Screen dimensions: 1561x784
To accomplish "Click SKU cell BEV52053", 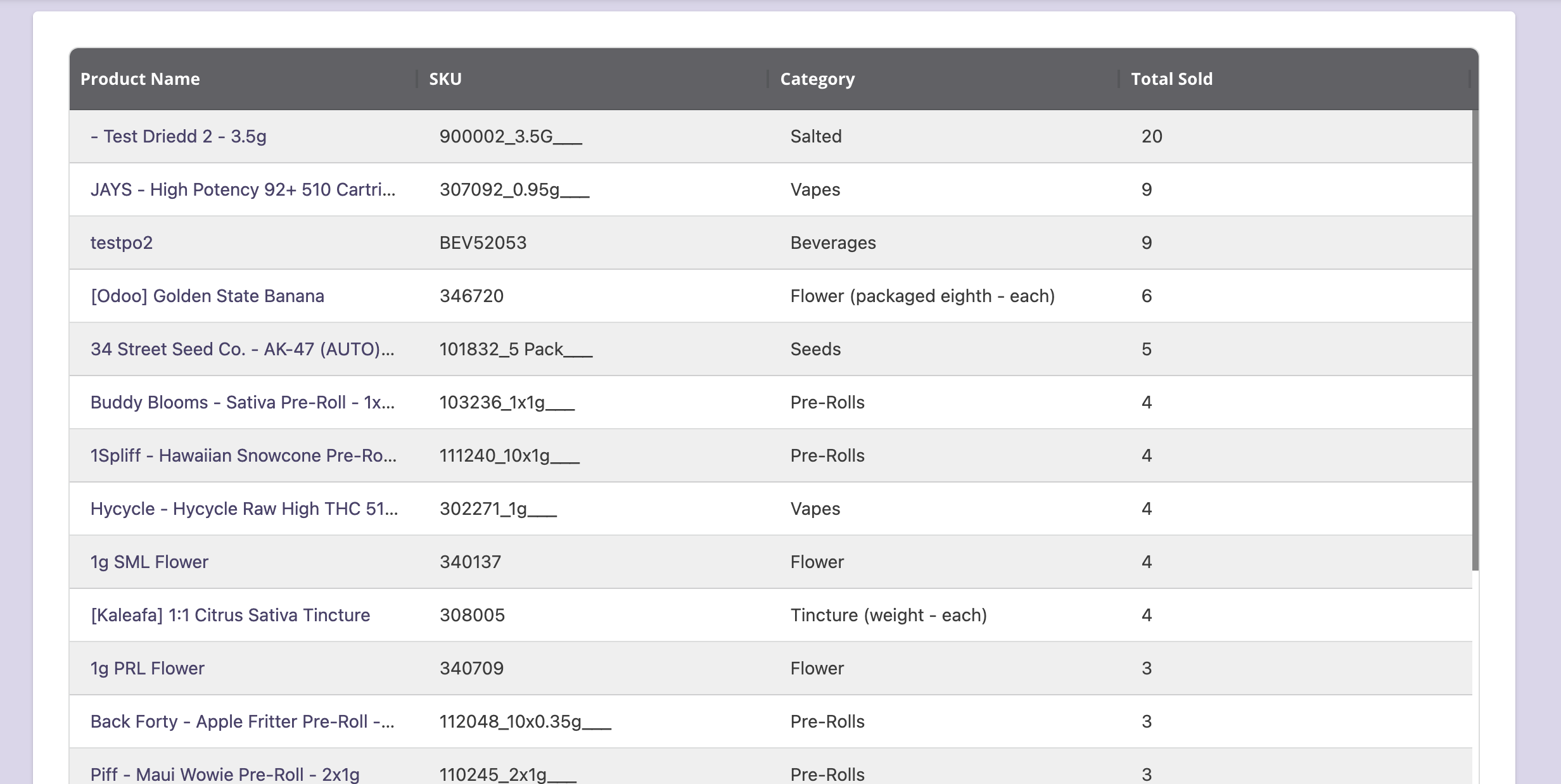I will pyautogui.click(x=483, y=243).
